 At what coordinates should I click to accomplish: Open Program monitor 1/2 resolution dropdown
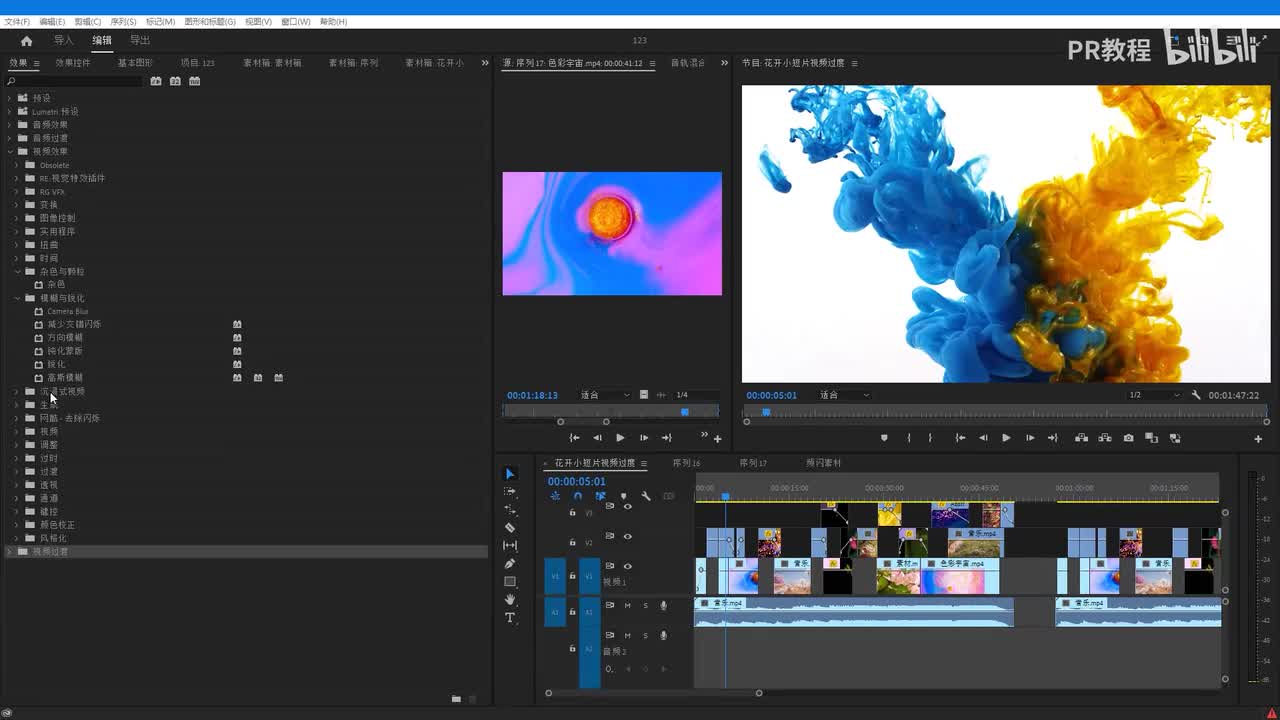click(x=1153, y=395)
